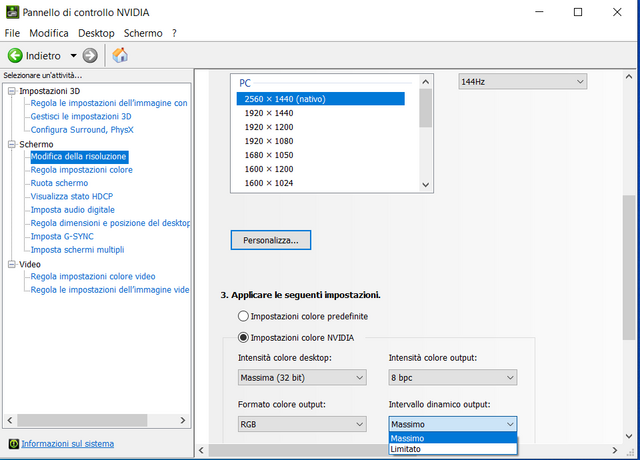Click the NVIDIA Control Panel title icon
The height and width of the screenshot is (460, 640).
click(12, 12)
